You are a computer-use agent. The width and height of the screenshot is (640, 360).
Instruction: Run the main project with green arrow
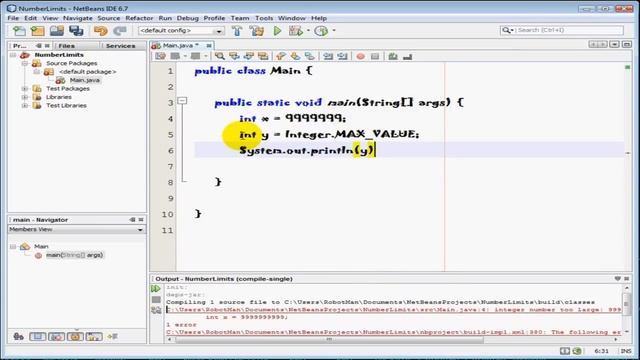pos(277,31)
